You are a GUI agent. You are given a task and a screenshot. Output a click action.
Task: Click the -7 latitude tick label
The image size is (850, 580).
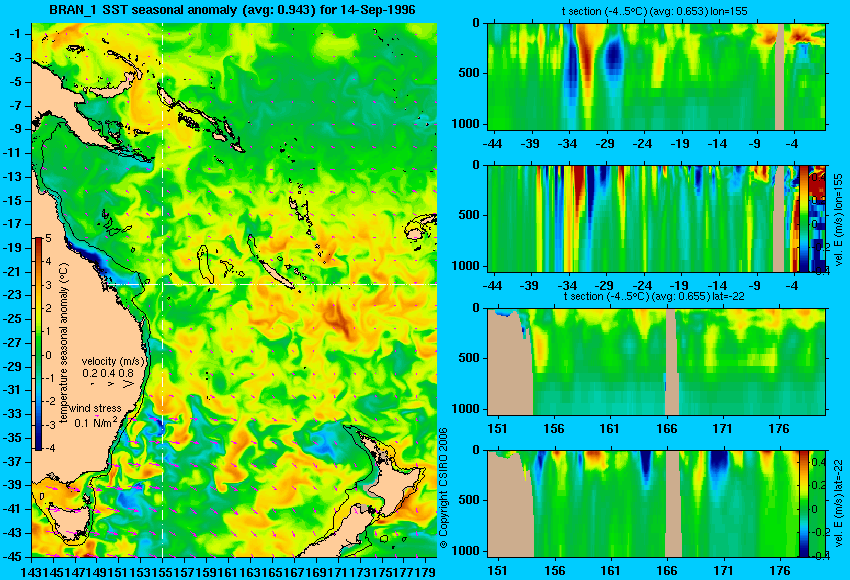click(14, 105)
